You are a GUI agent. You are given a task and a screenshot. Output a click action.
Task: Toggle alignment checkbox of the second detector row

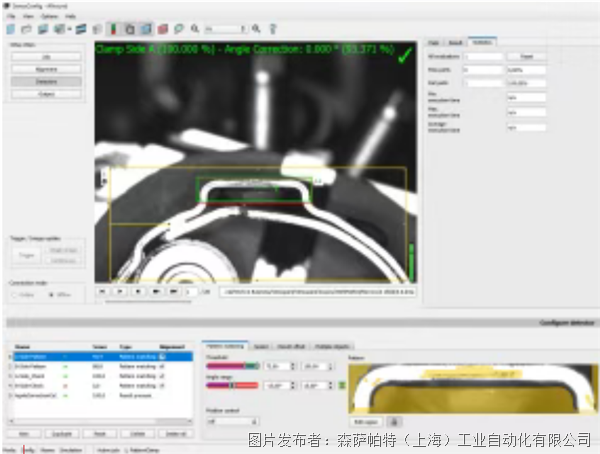(162, 366)
